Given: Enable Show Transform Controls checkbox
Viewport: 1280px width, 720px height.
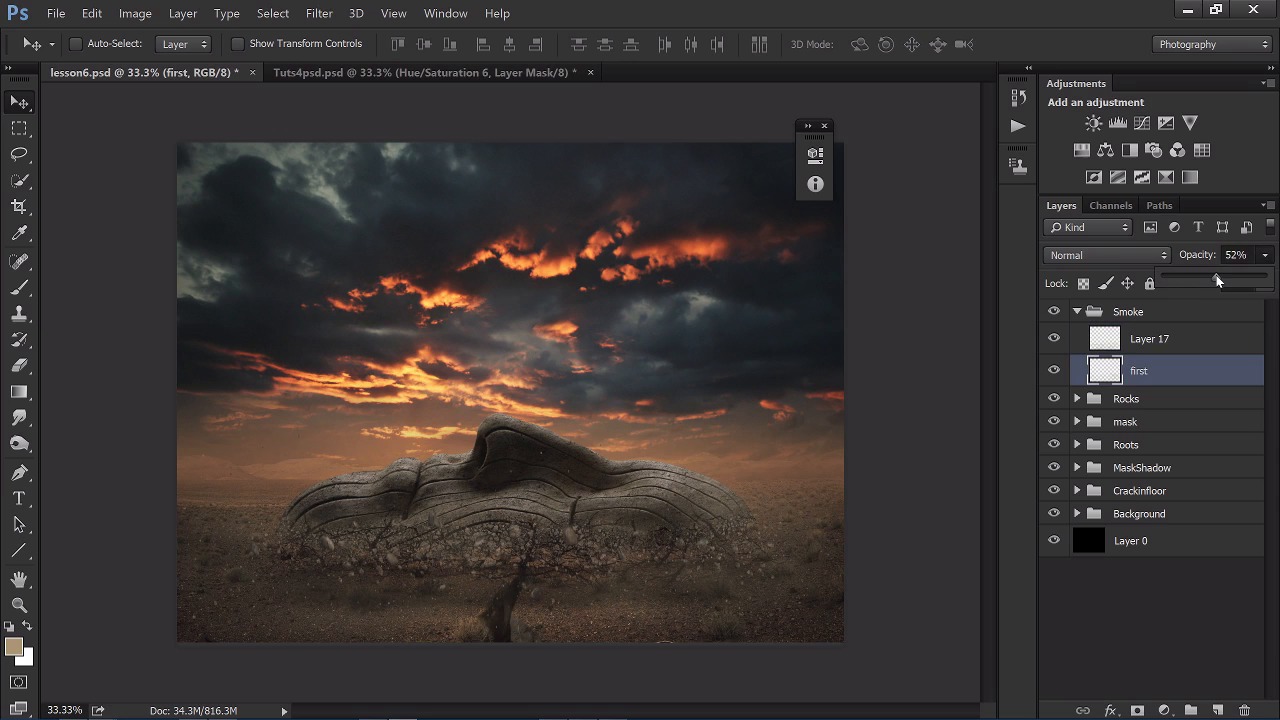Looking at the screenshot, I should click(237, 44).
